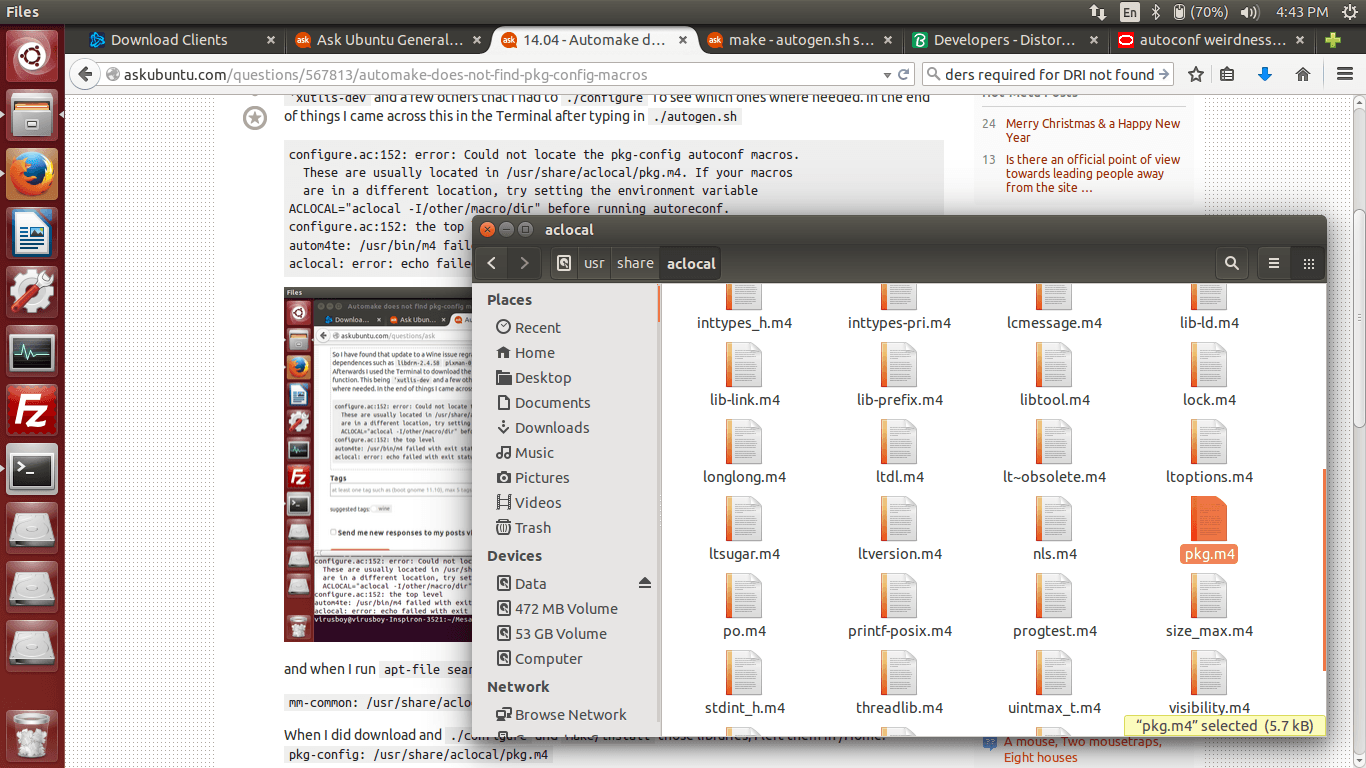Open the pkg.m4 file icon

point(1209,521)
